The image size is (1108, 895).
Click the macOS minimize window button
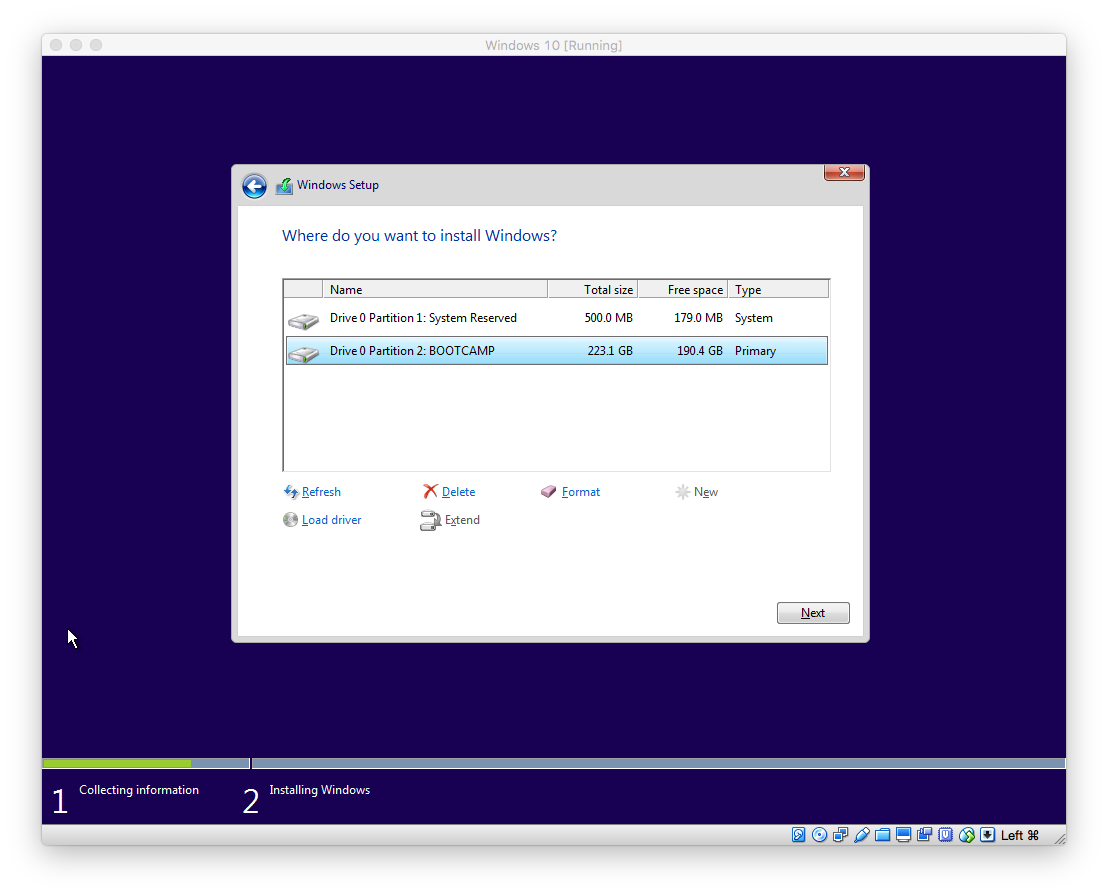[76, 45]
